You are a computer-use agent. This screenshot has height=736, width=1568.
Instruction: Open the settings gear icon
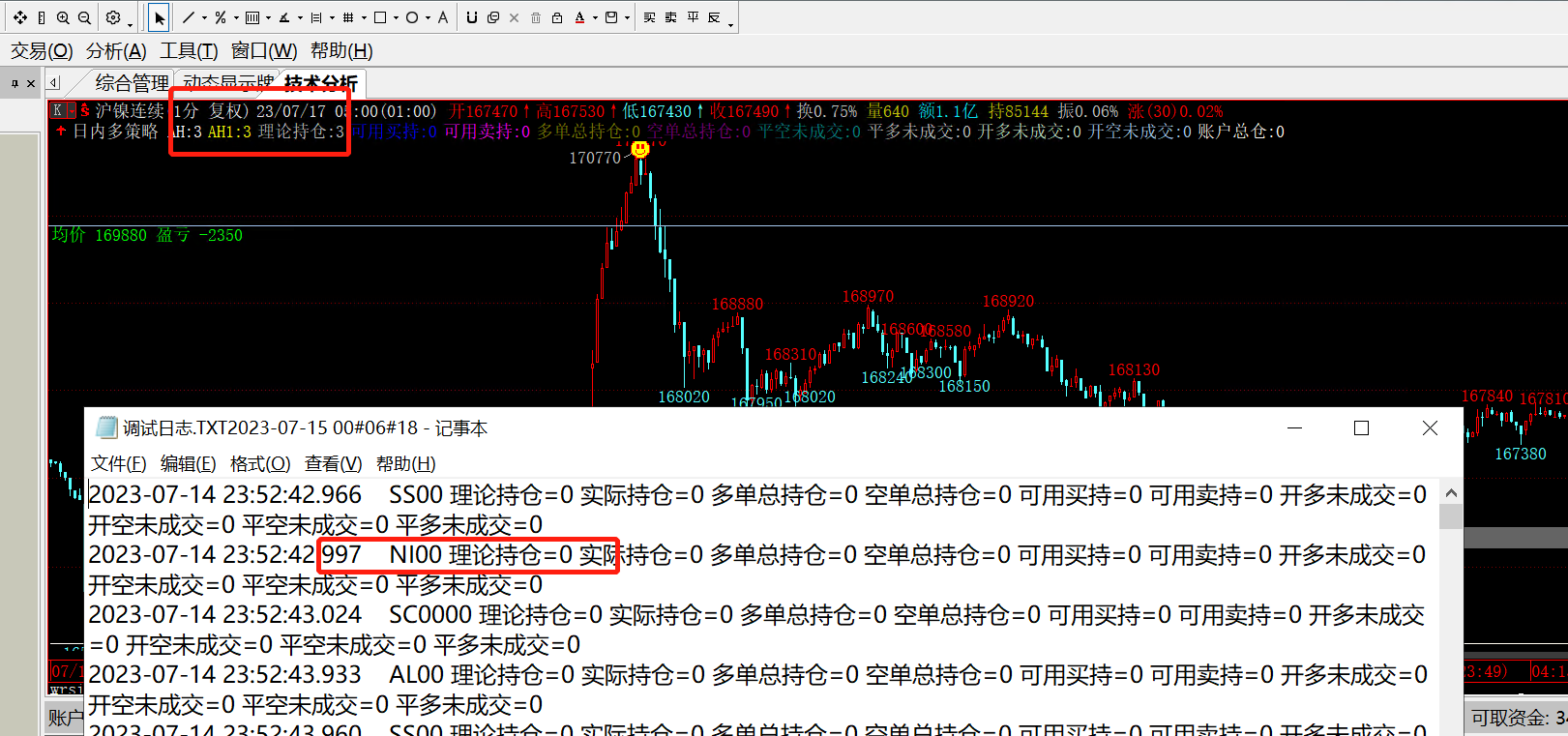[x=113, y=17]
